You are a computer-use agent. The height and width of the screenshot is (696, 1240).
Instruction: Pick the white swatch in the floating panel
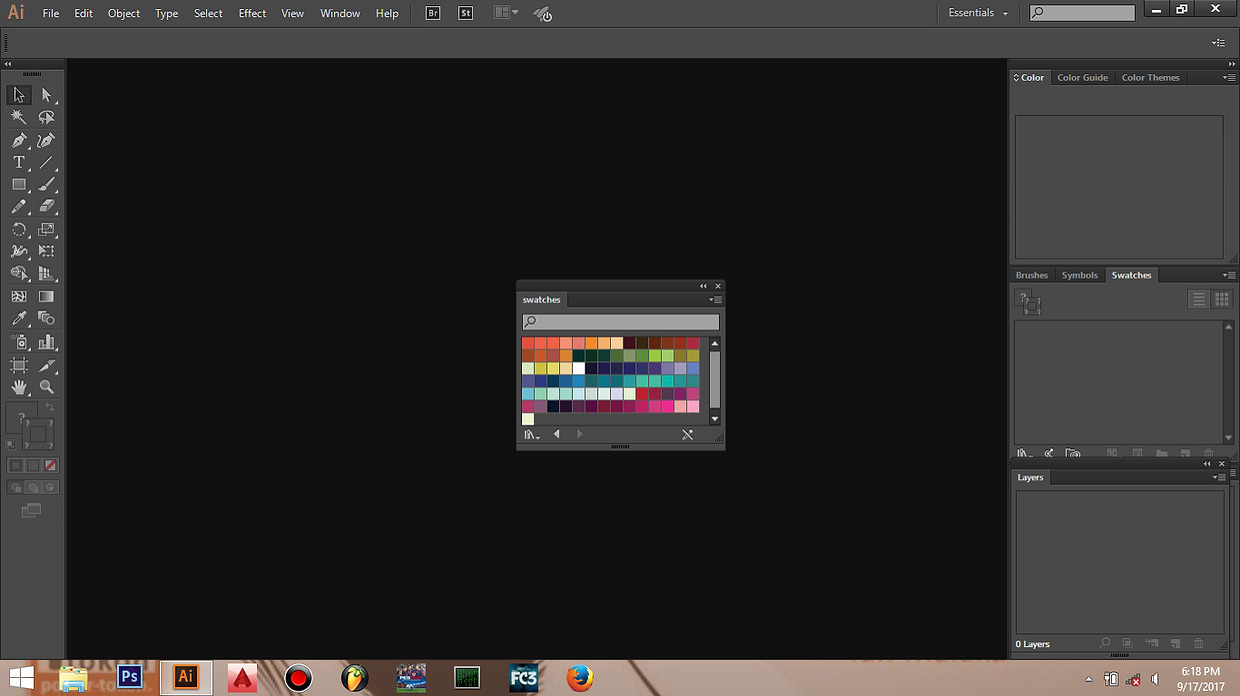click(x=579, y=368)
